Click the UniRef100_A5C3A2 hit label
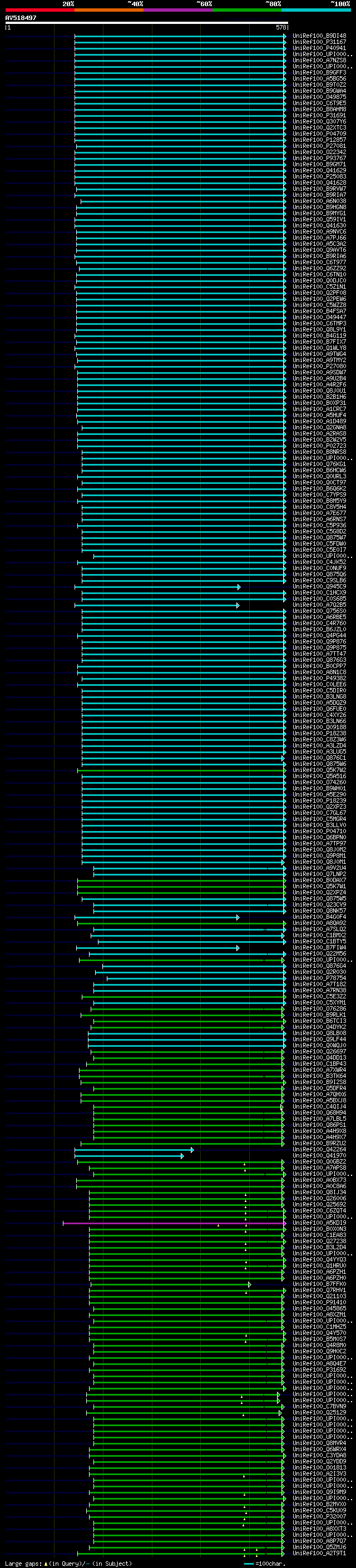 click(x=319, y=244)
